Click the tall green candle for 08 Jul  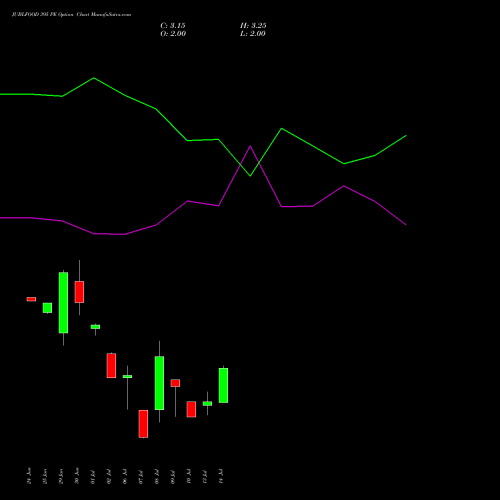tap(159, 383)
